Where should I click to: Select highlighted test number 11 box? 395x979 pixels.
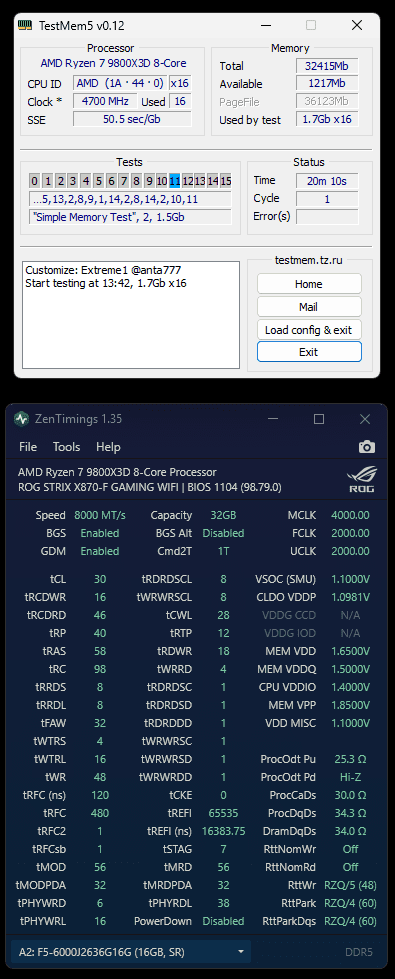(175, 181)
